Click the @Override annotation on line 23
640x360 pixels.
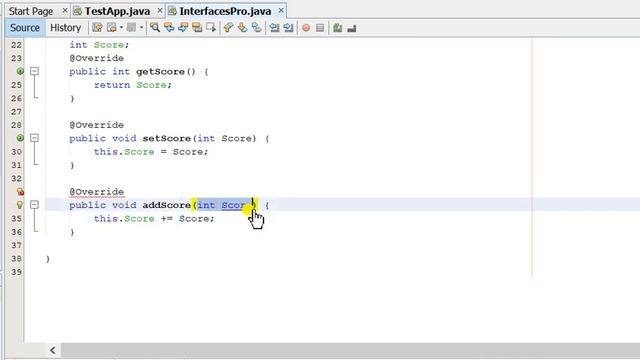96,58
